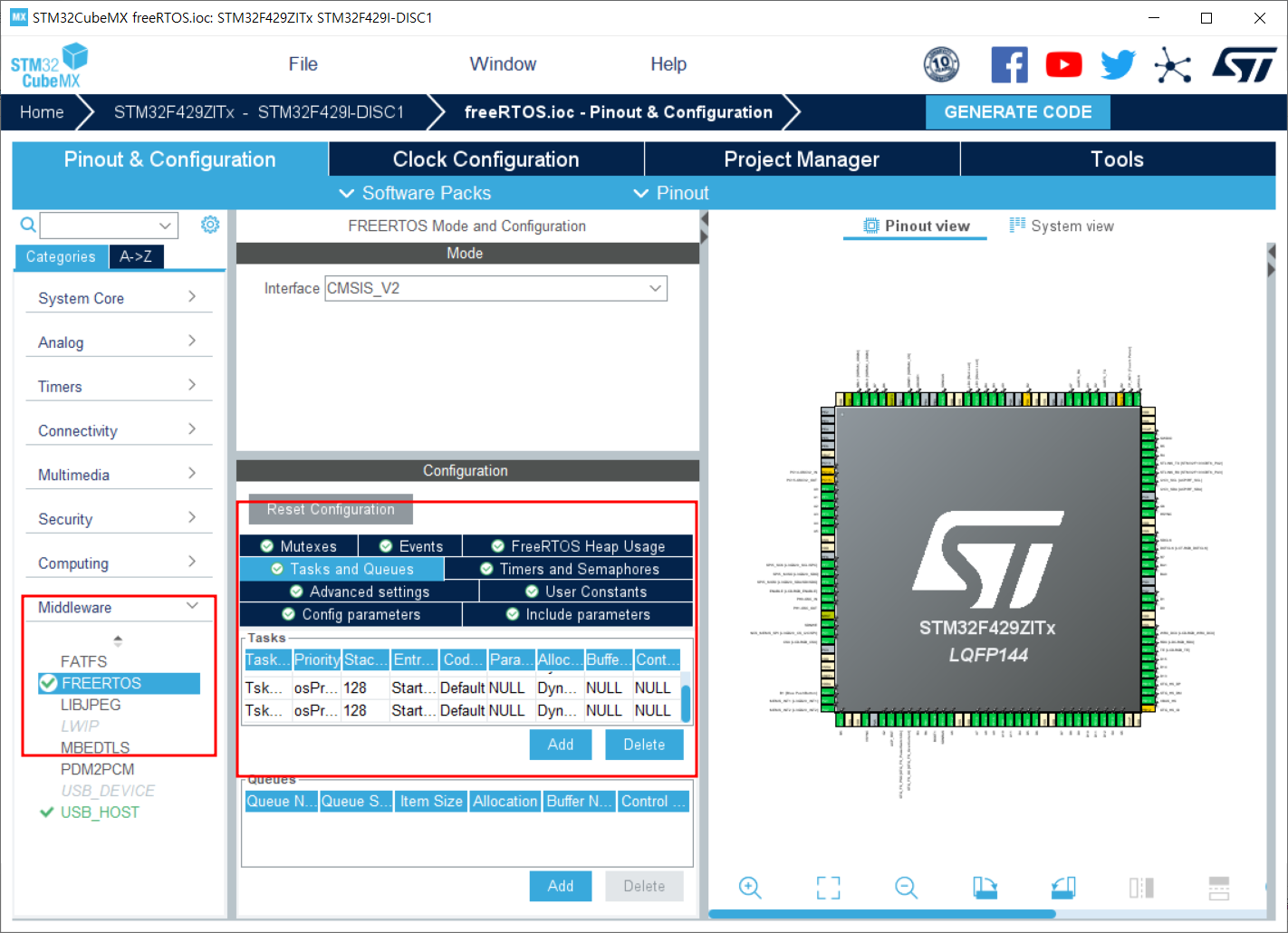Open the Advanced settings tab
This screenshot has width=1288, height=933.
(x=360, y=592)
